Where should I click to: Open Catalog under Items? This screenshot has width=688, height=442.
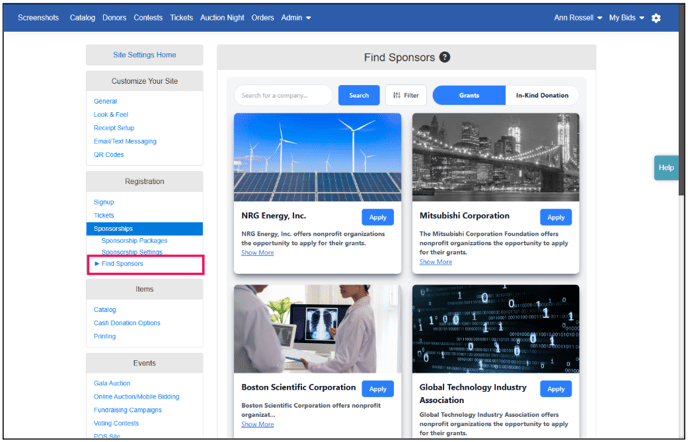(x=104, y=310)
